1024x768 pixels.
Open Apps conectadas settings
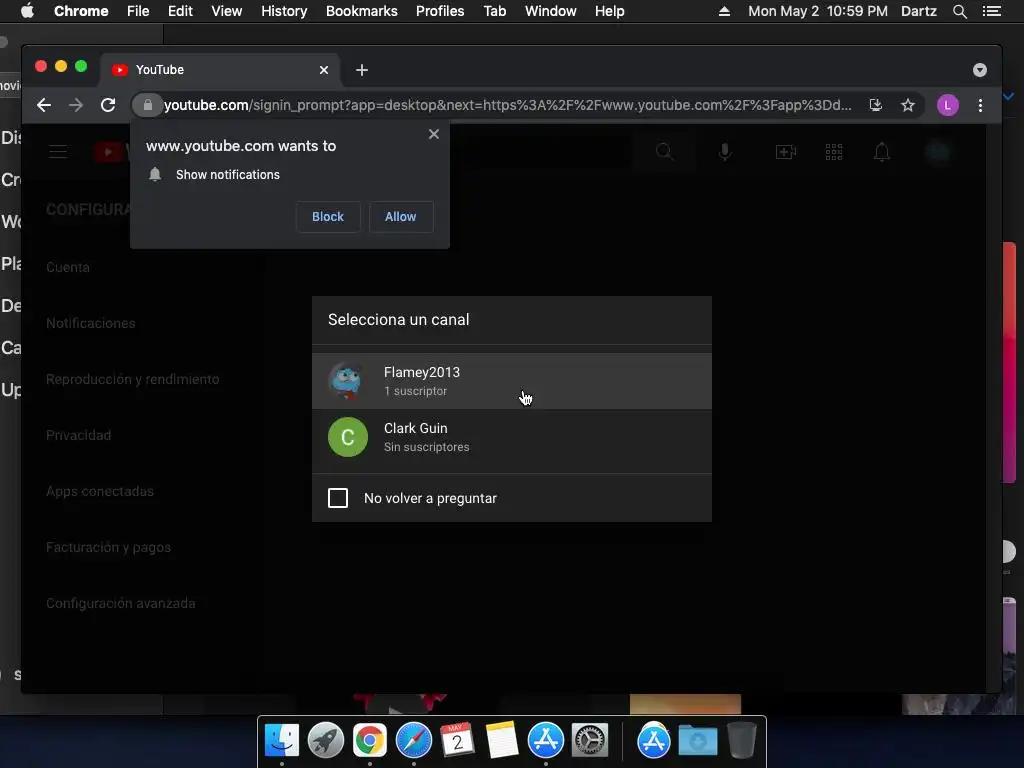click(x=100, y=491)
